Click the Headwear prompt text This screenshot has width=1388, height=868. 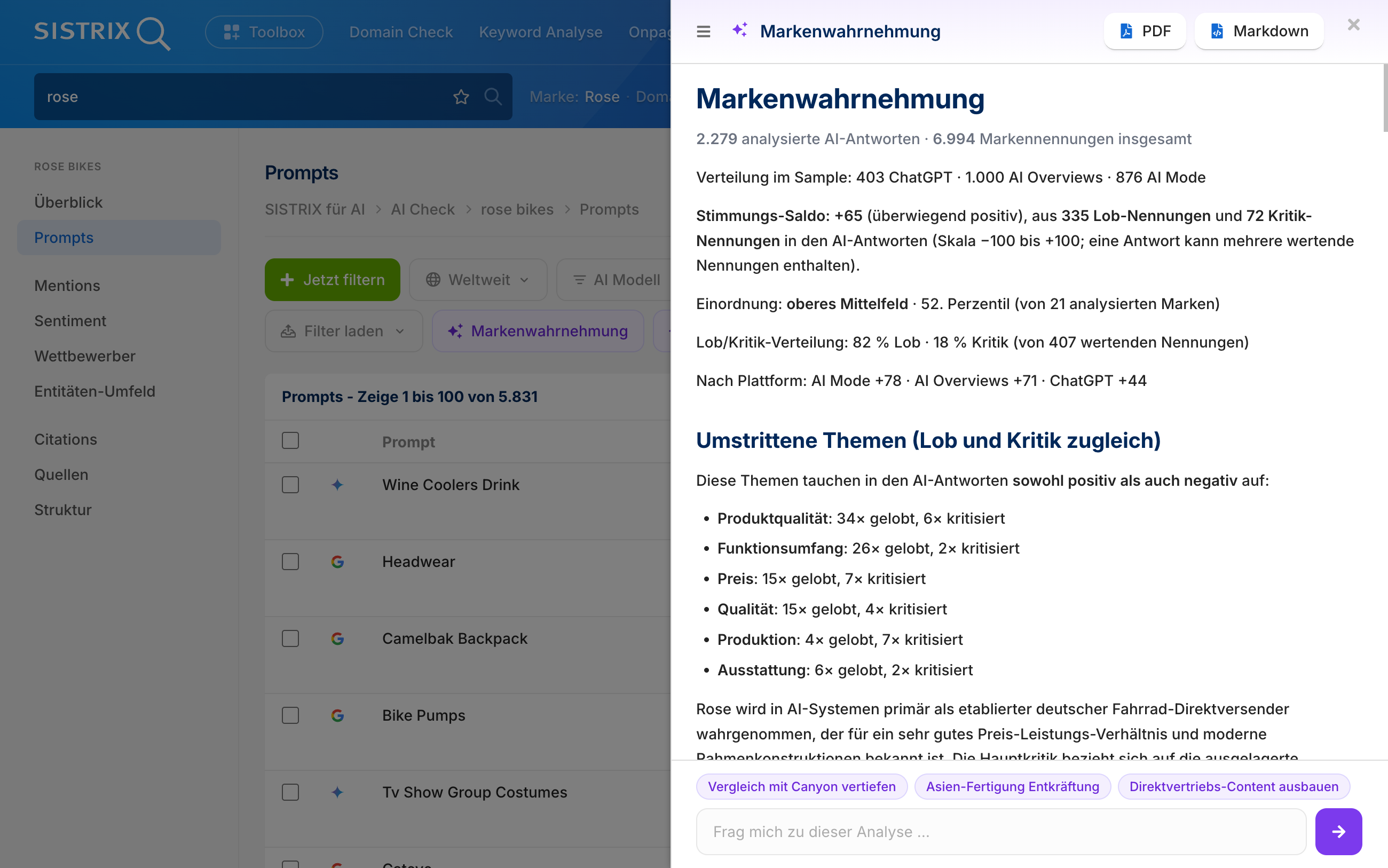419,562
